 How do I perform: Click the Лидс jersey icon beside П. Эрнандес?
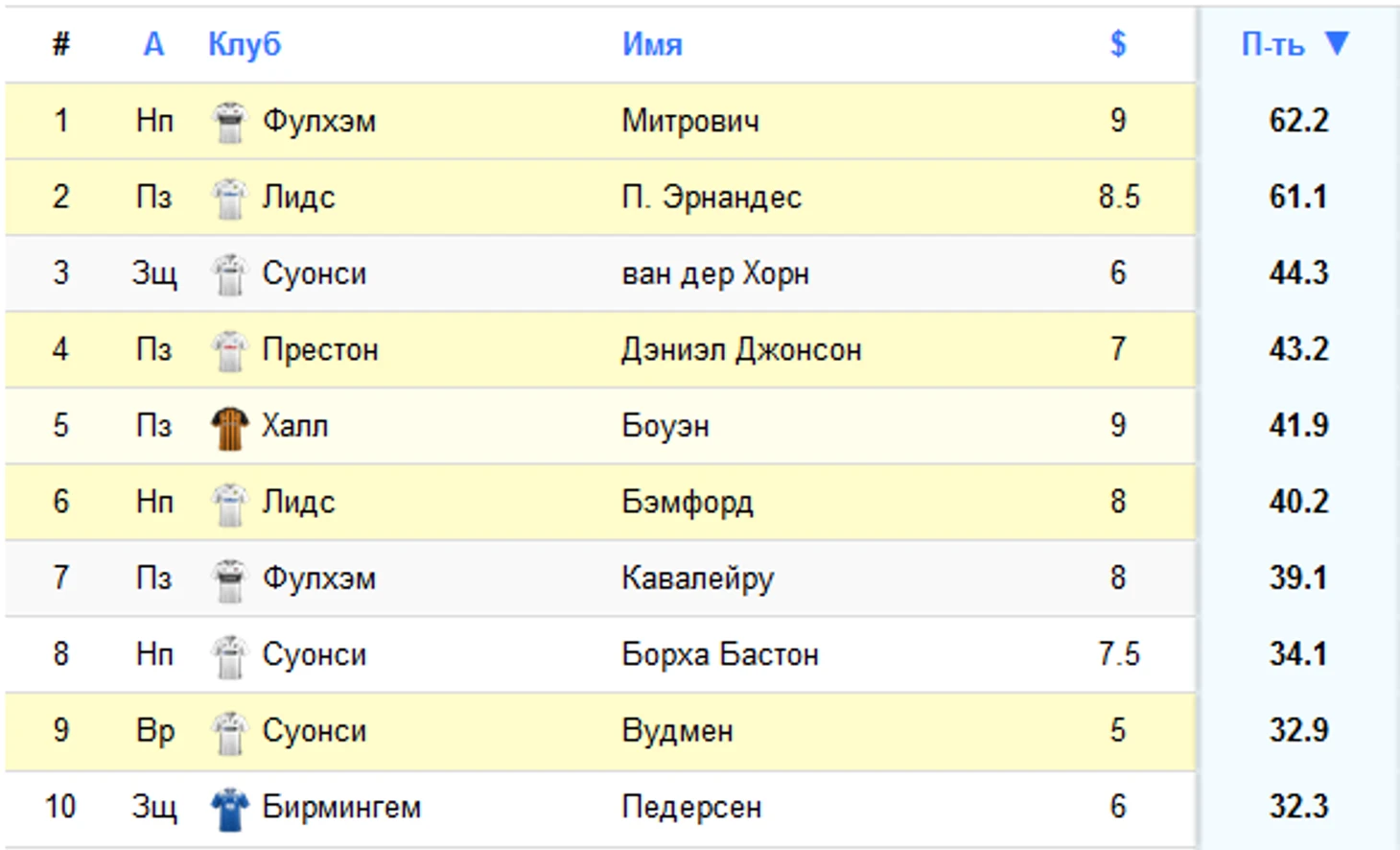229,197
